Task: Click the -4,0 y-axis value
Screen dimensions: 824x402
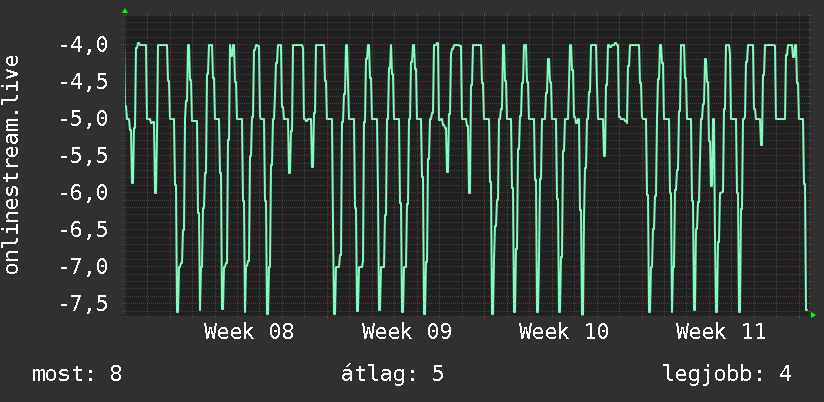Action: pos(84,45)
